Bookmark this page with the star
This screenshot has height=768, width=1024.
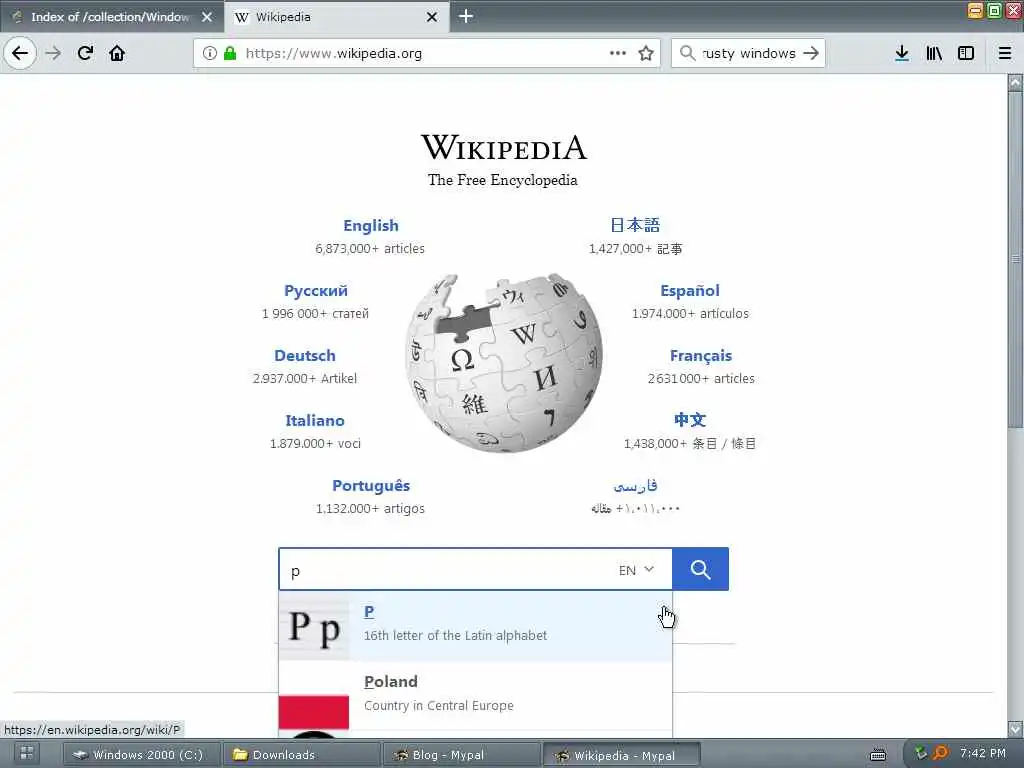(x=646, y=53)
